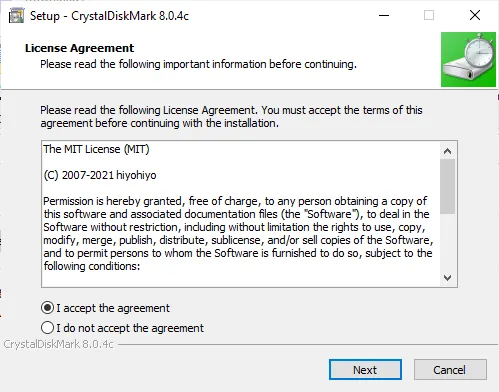This screenshot has height=392, width=499.
Task: Click the Next button
Action: [365, 370]
